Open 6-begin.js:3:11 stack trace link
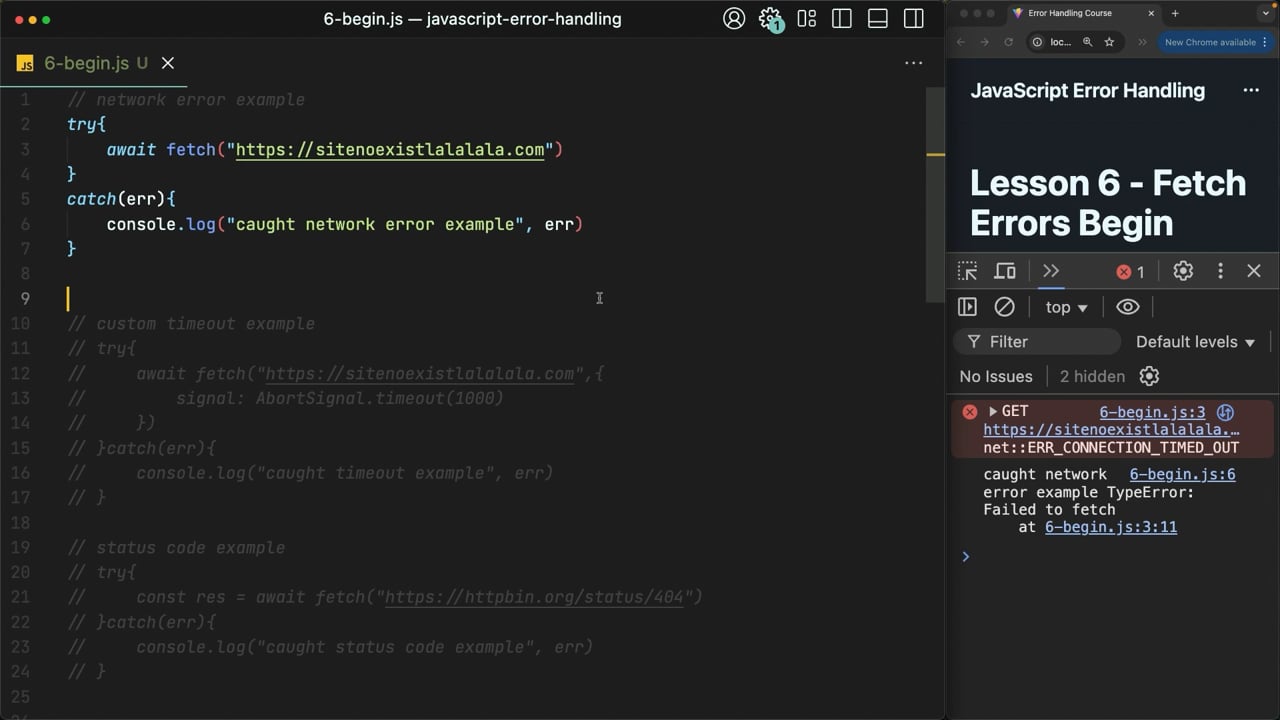Viewport: 1280px width, 720px height. [1111, 527]
